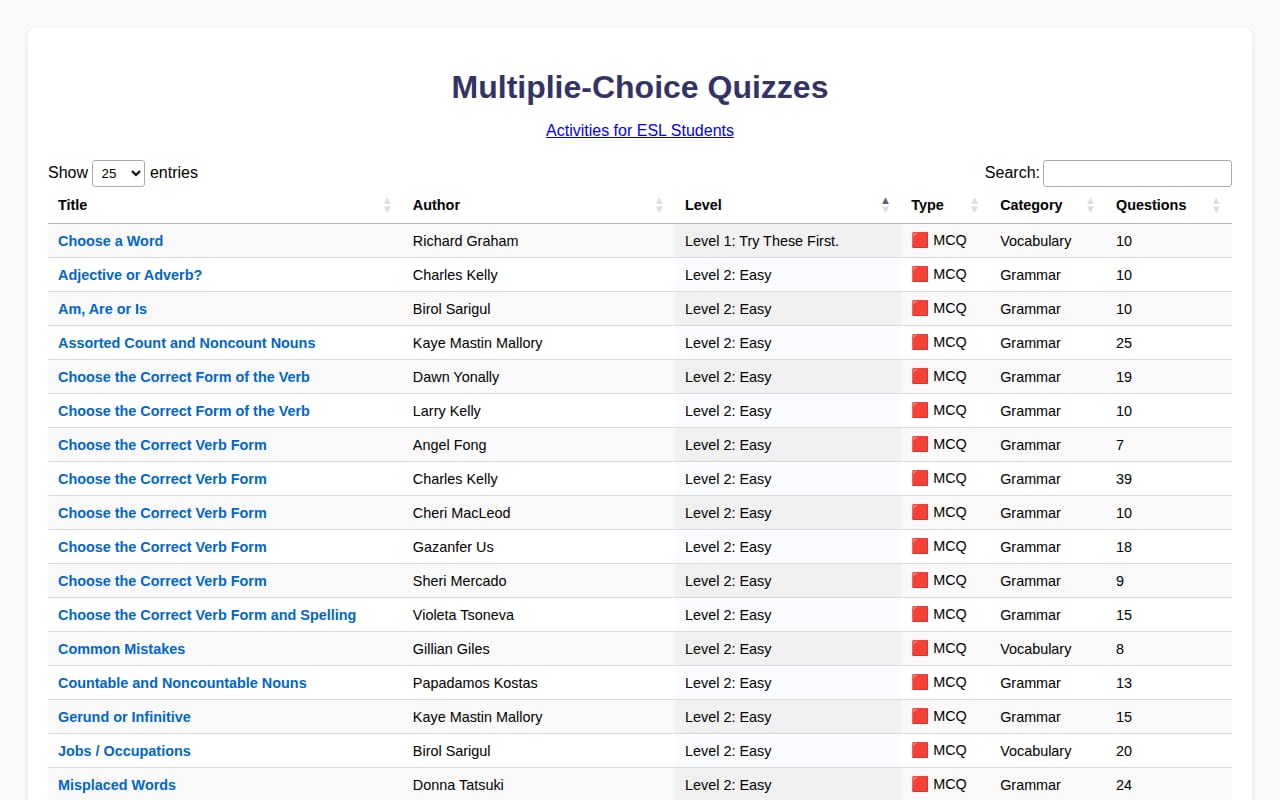Viewport: 1280px width, 800px height.
Task: Open the Common Mistakes quiz
Action: click(x=121, y=649)
